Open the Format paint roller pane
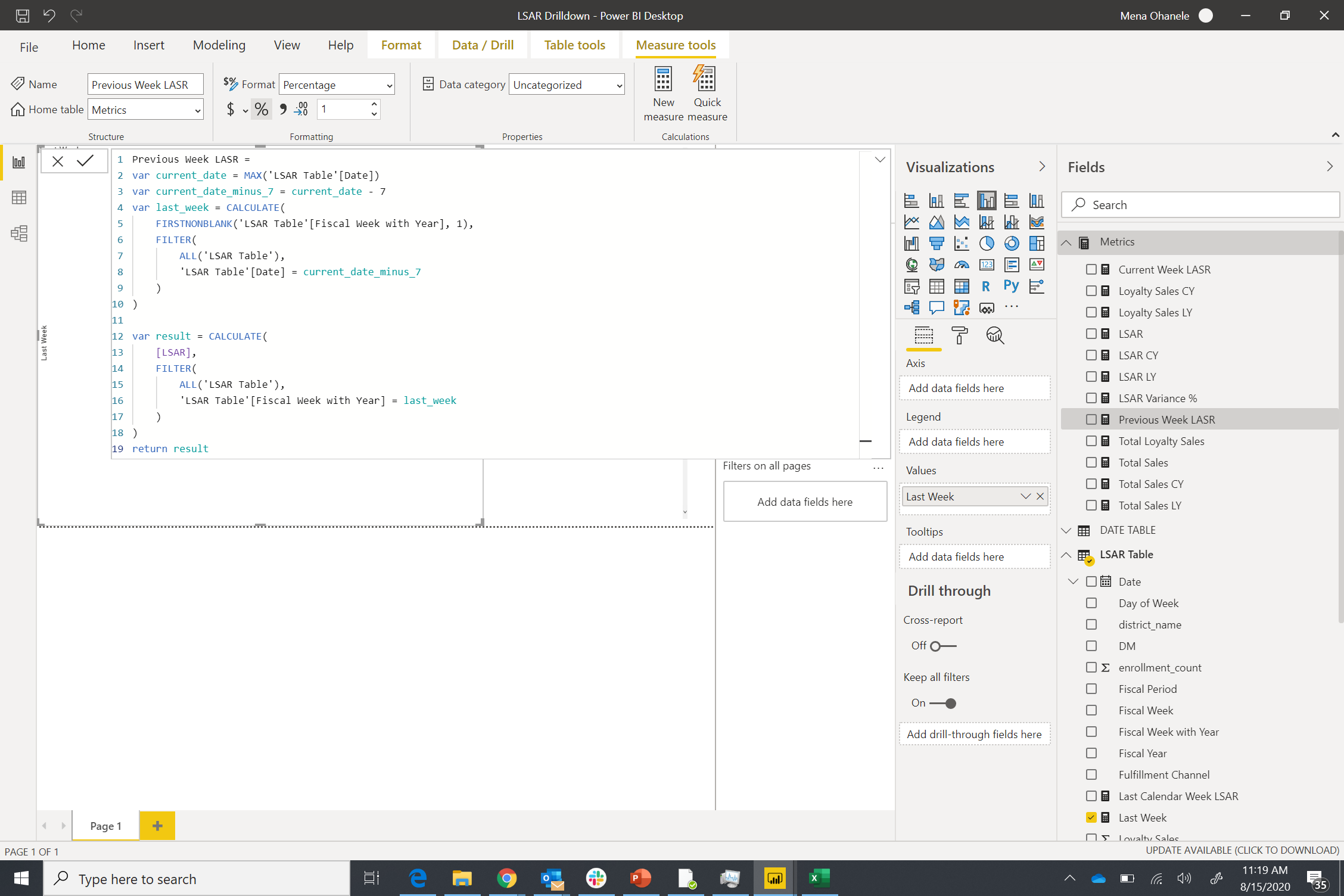 (x=959, y=336)
